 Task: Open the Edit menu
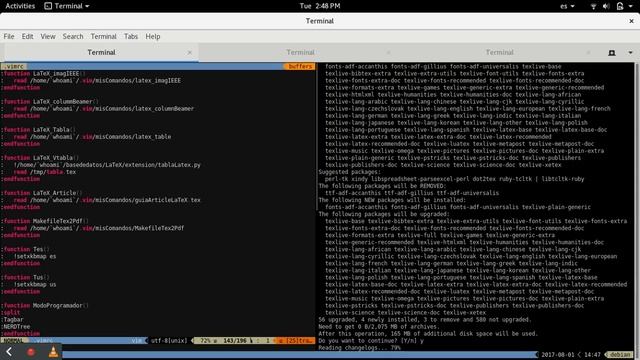pyautogui.click(x=27, y=36)
